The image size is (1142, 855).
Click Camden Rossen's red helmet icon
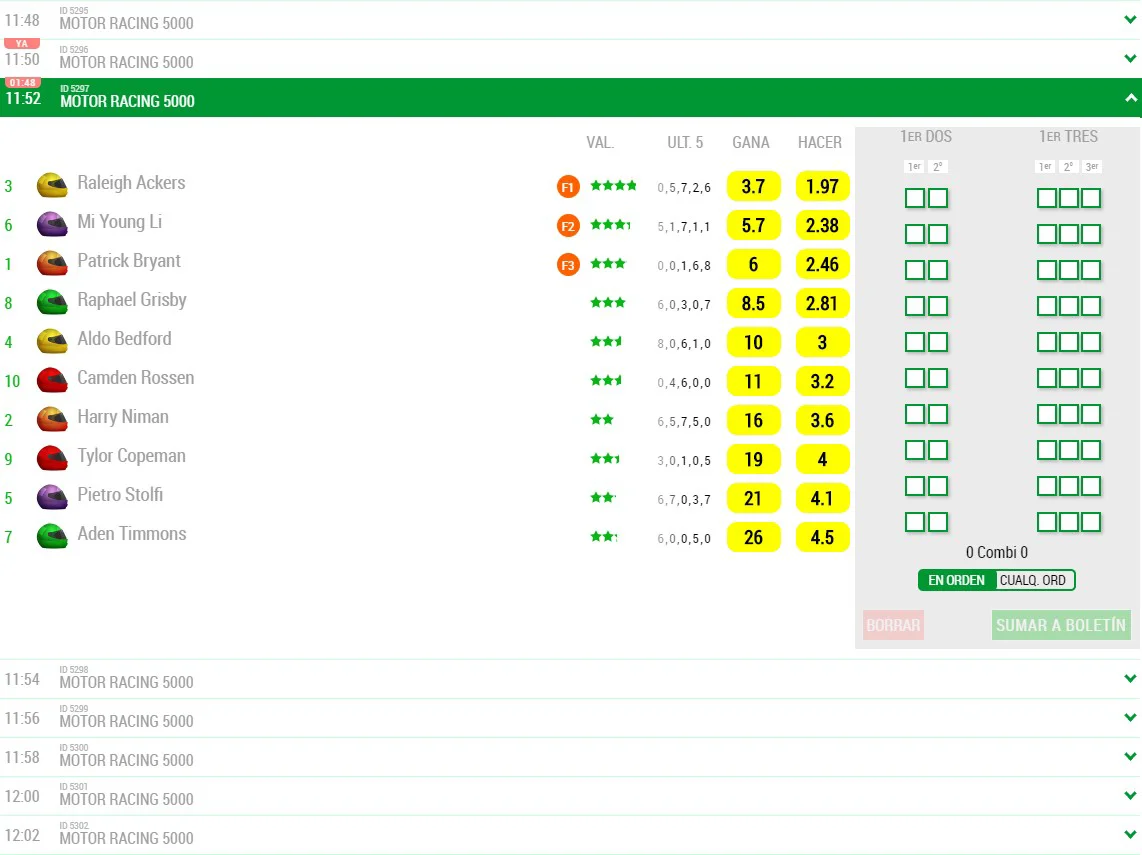click(52, 380)
